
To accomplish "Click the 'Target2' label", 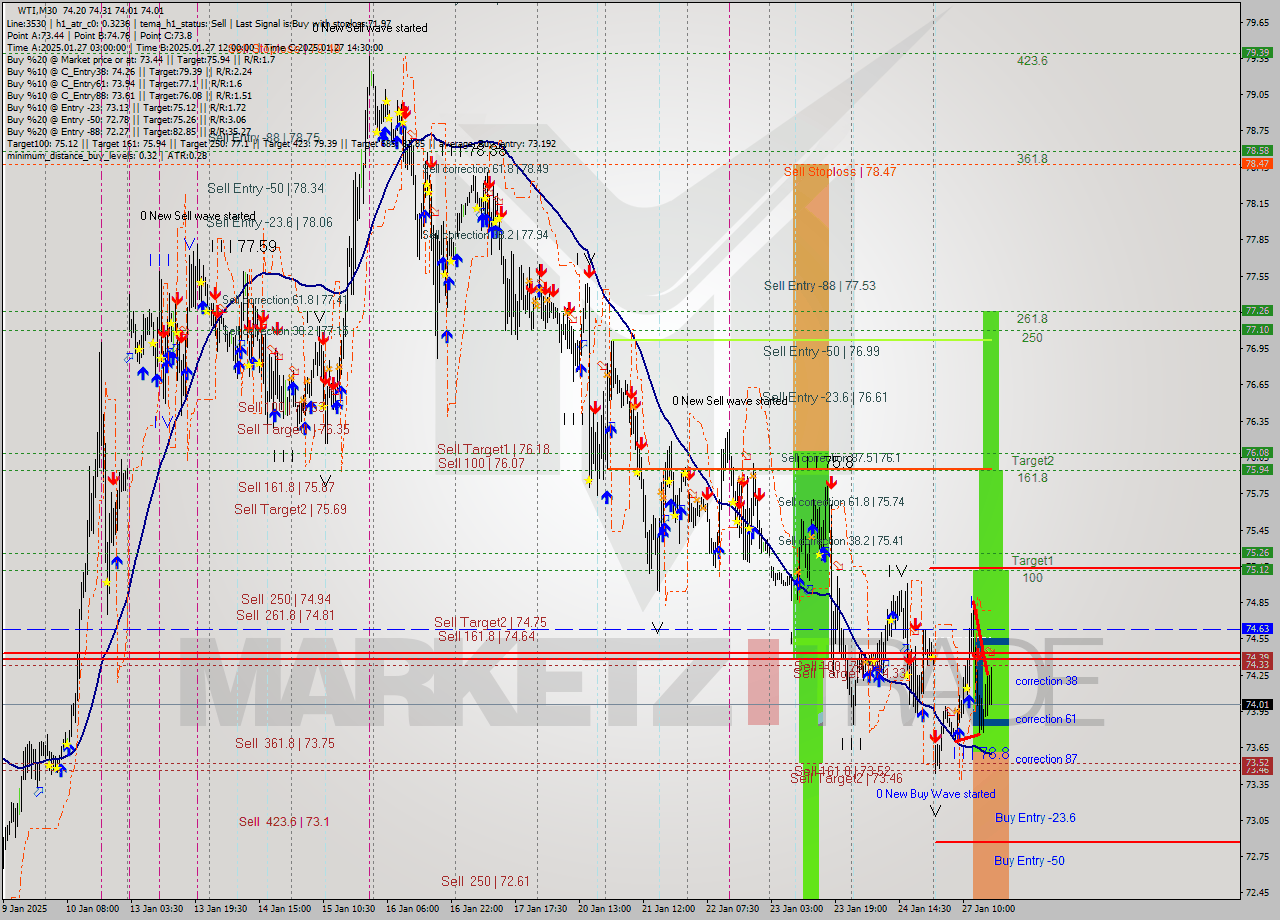I will click(x=1032, y=461).
